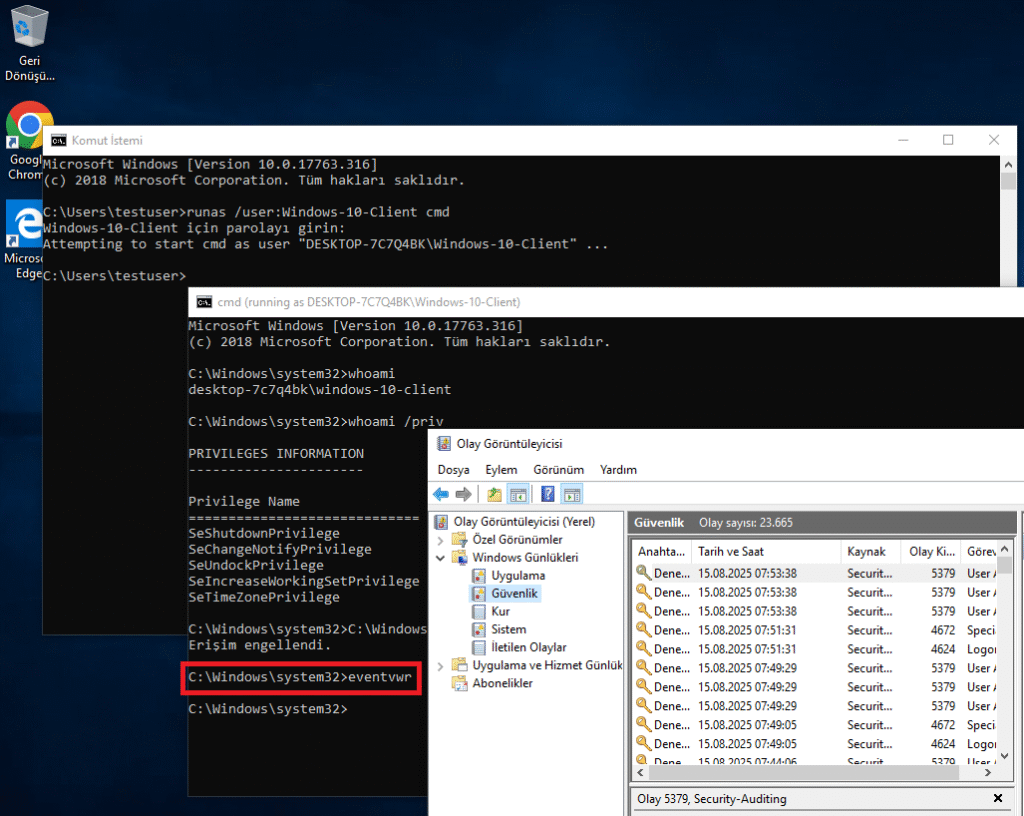Select the 4624 event at 07:51:31
The width and height of the screenshot is (1024, 816).
[x=815, y=650]
